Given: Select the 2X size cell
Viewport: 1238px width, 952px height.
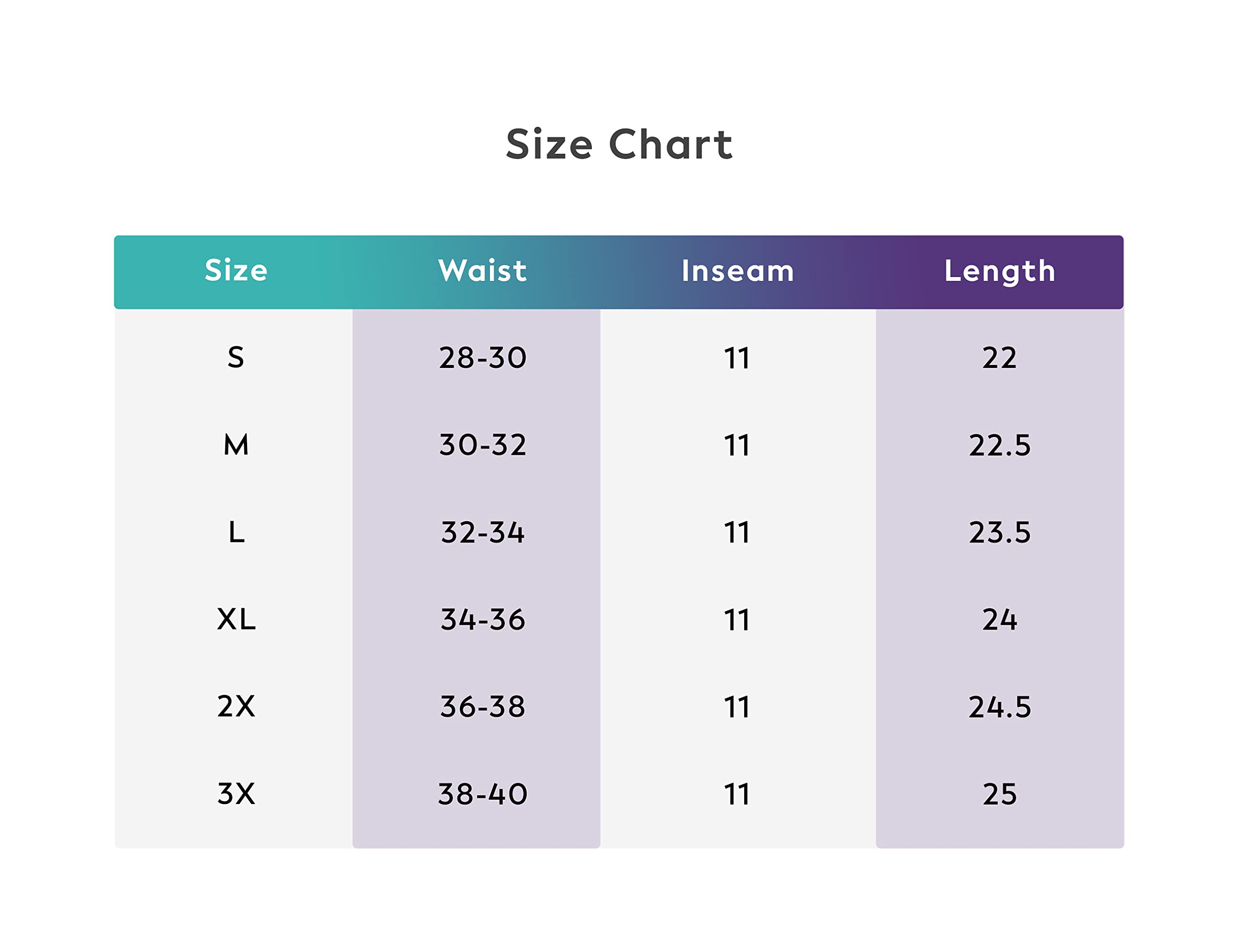Looking at the screenshot, I should point(236,707).
